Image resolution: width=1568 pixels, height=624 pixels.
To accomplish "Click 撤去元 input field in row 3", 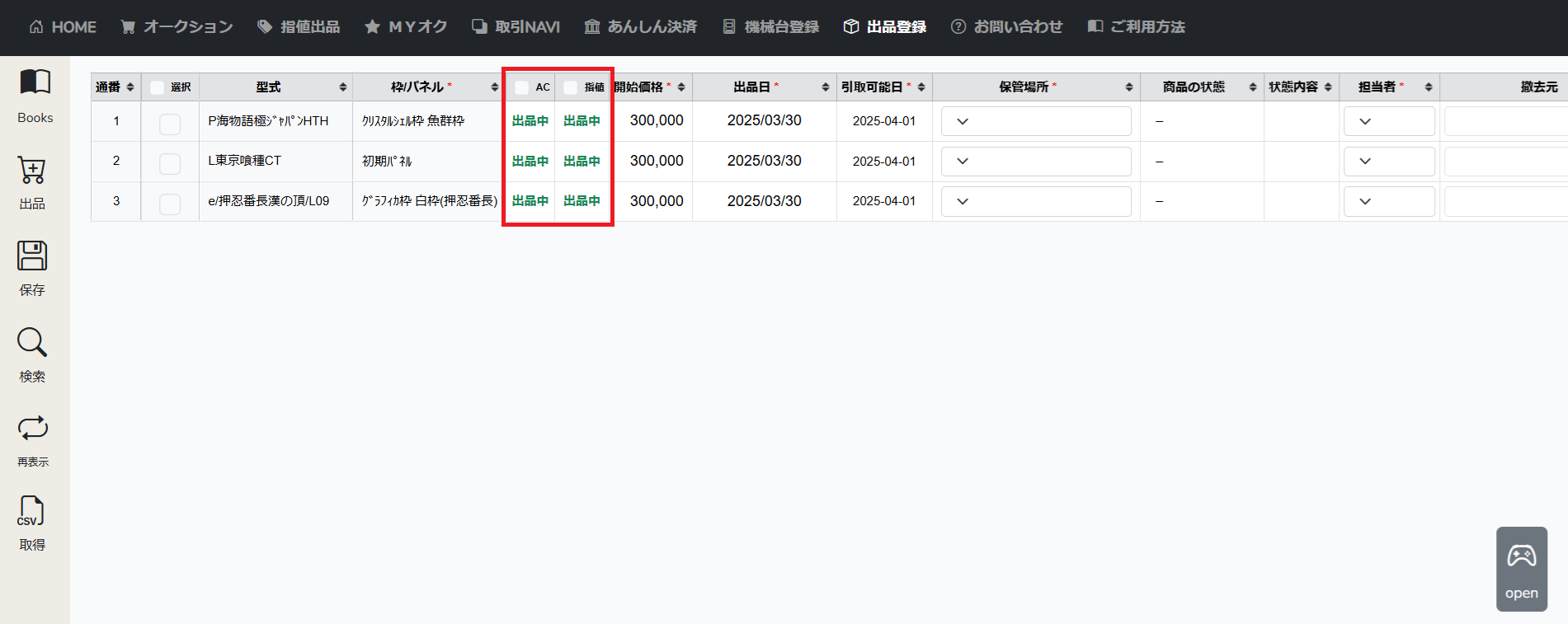I will 1506,201.
